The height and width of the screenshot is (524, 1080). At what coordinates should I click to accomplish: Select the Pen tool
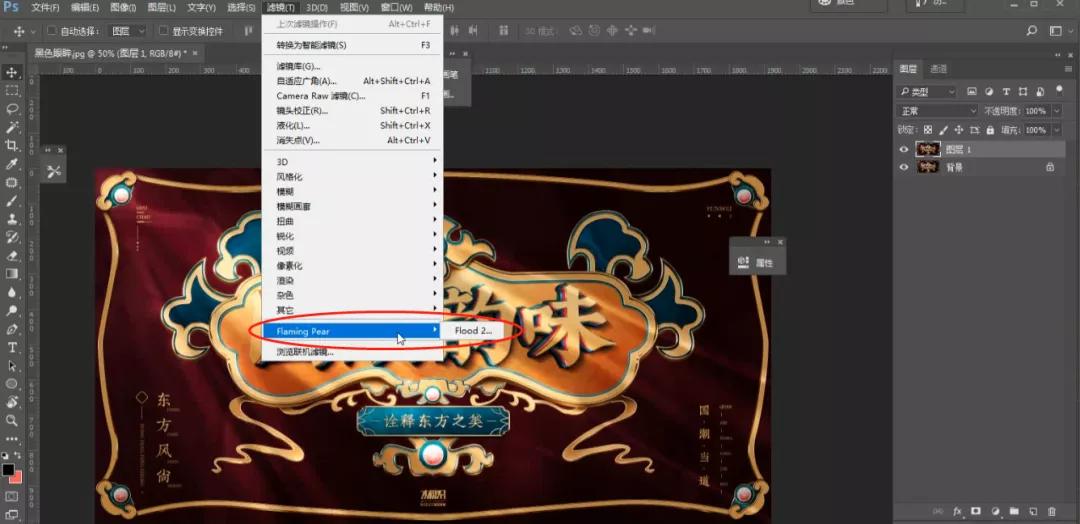tap(12, 329)
